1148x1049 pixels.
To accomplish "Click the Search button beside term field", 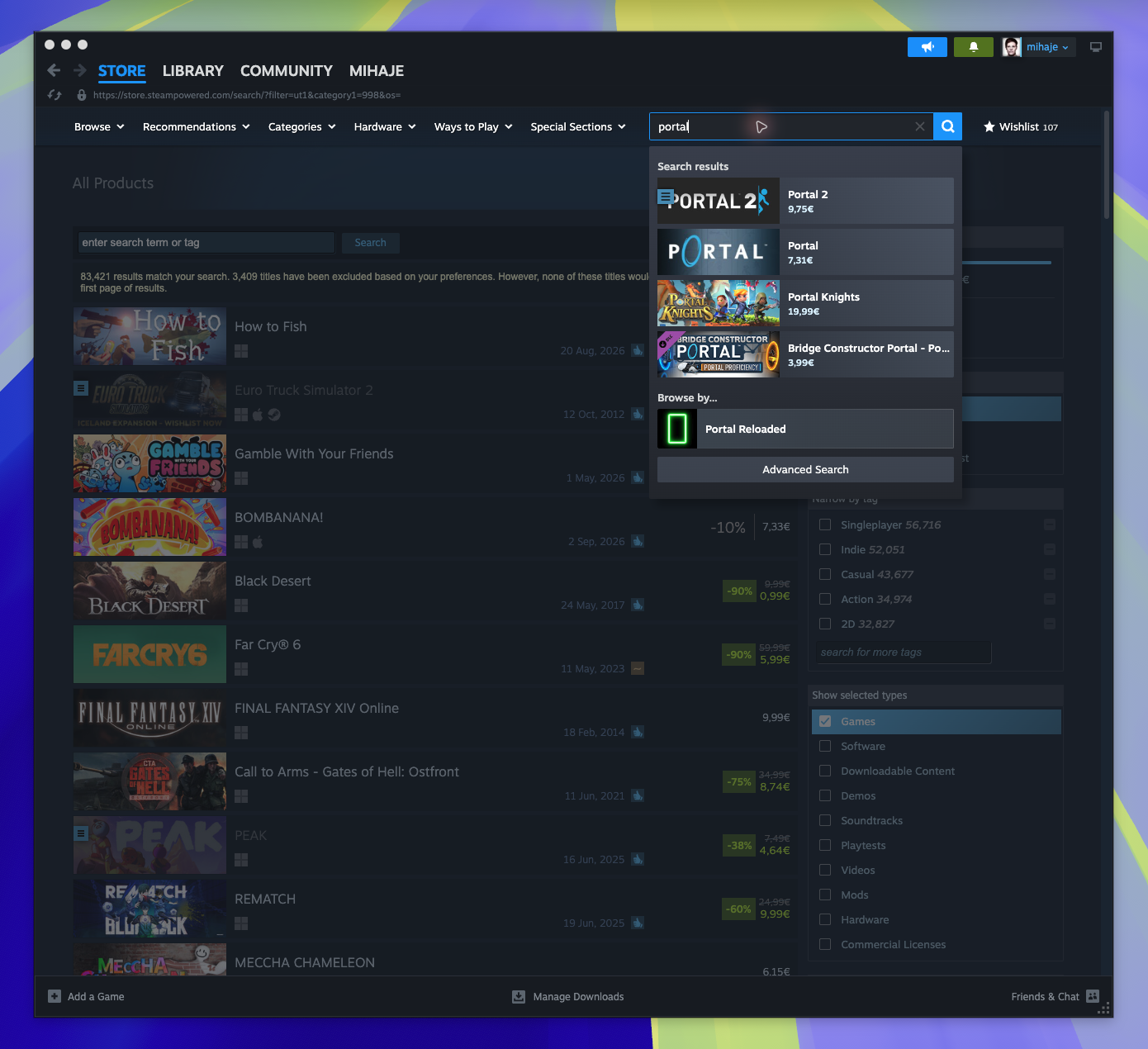I will click(x=371, y=243).
